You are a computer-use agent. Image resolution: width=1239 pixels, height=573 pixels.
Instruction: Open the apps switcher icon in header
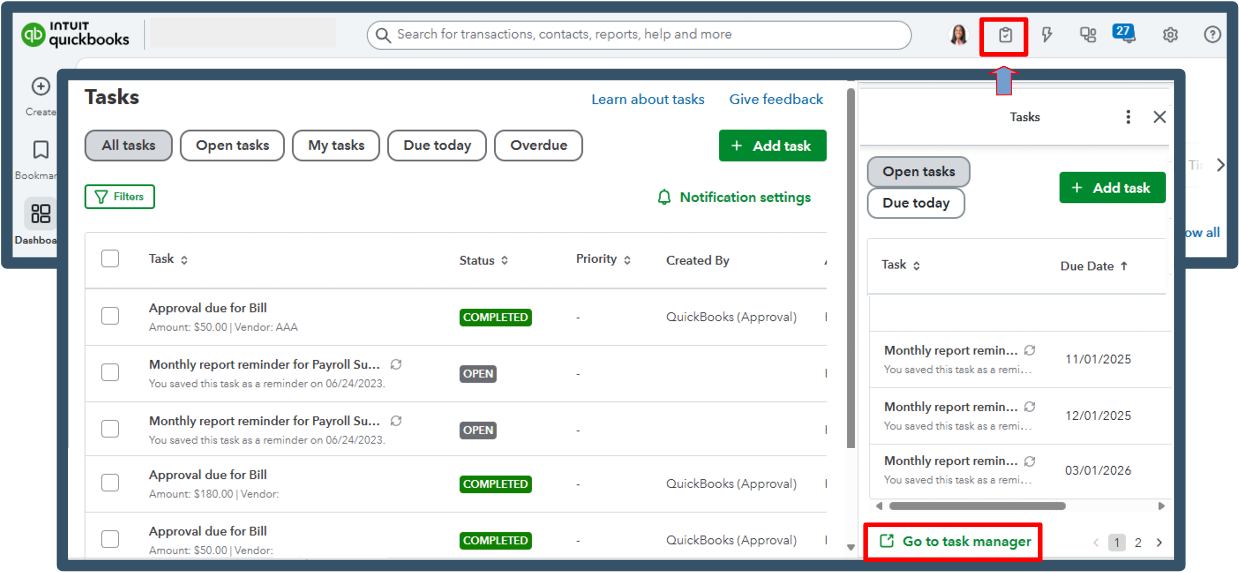(1088, 35)
